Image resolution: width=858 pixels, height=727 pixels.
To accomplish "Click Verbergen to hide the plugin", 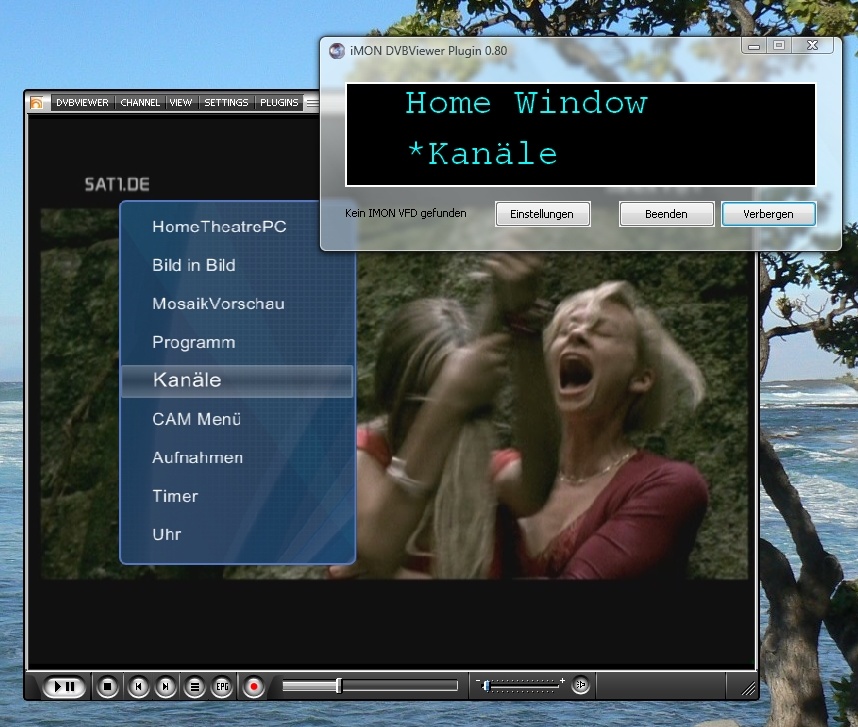I will (x=768, y=214).
